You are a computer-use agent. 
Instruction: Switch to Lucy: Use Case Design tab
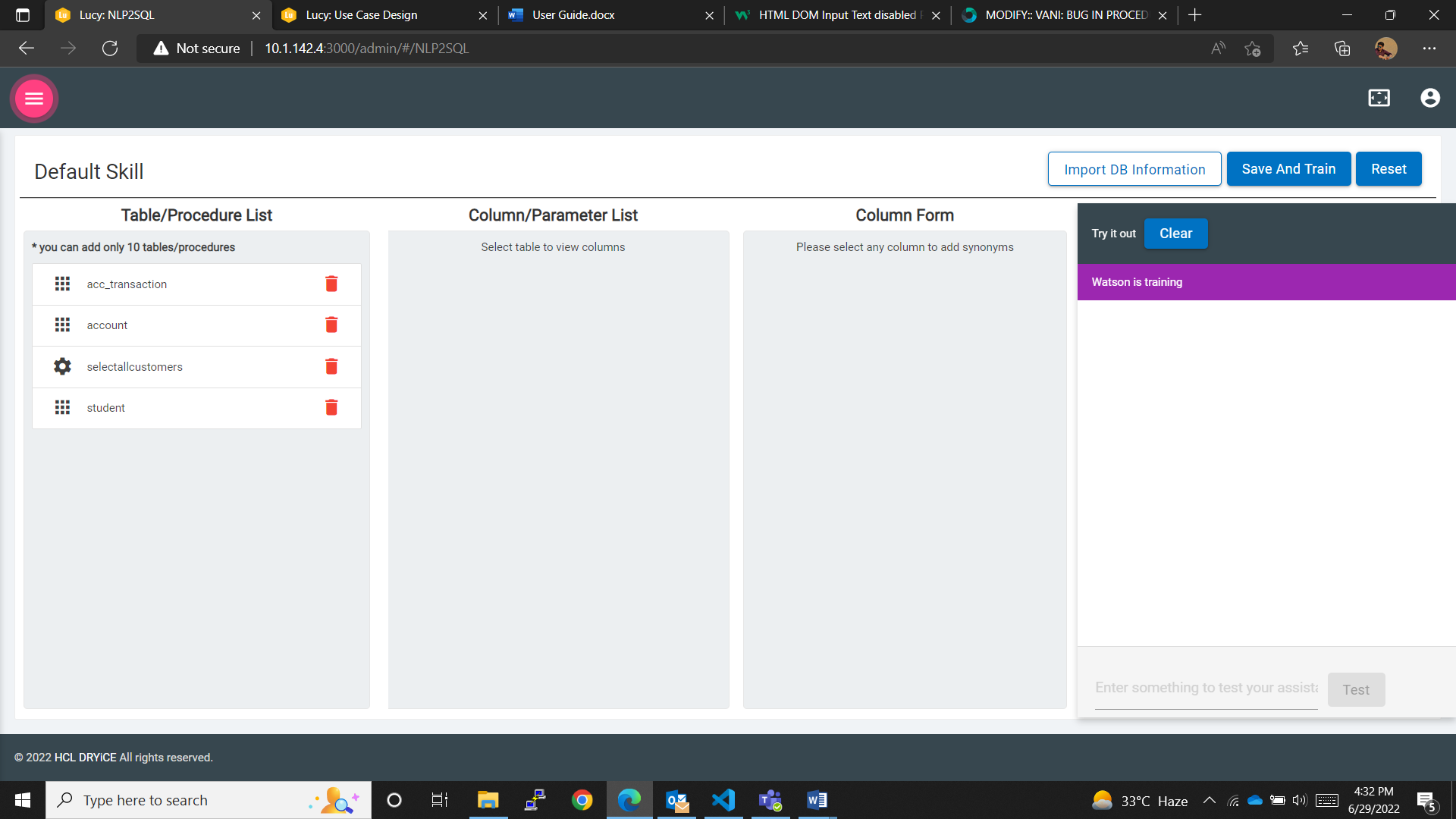pyautogui.click(x=362, y=15)
